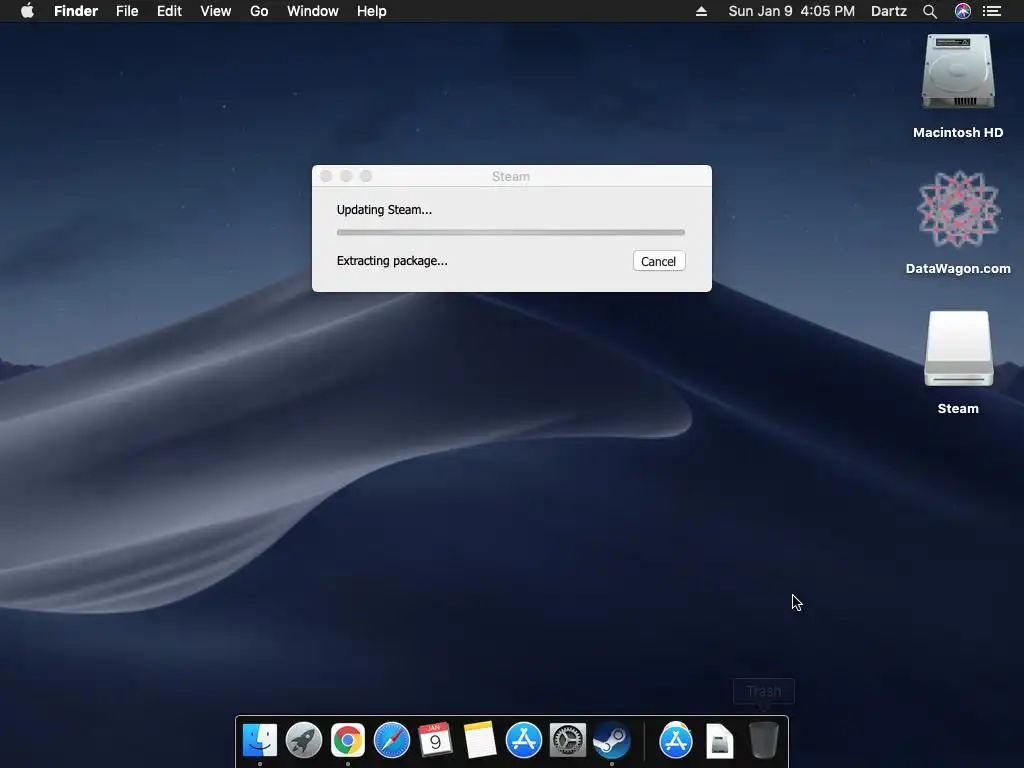Click the Steam update progress bar
Viewport: 1024px width, 768px height.
click(511, 232)
